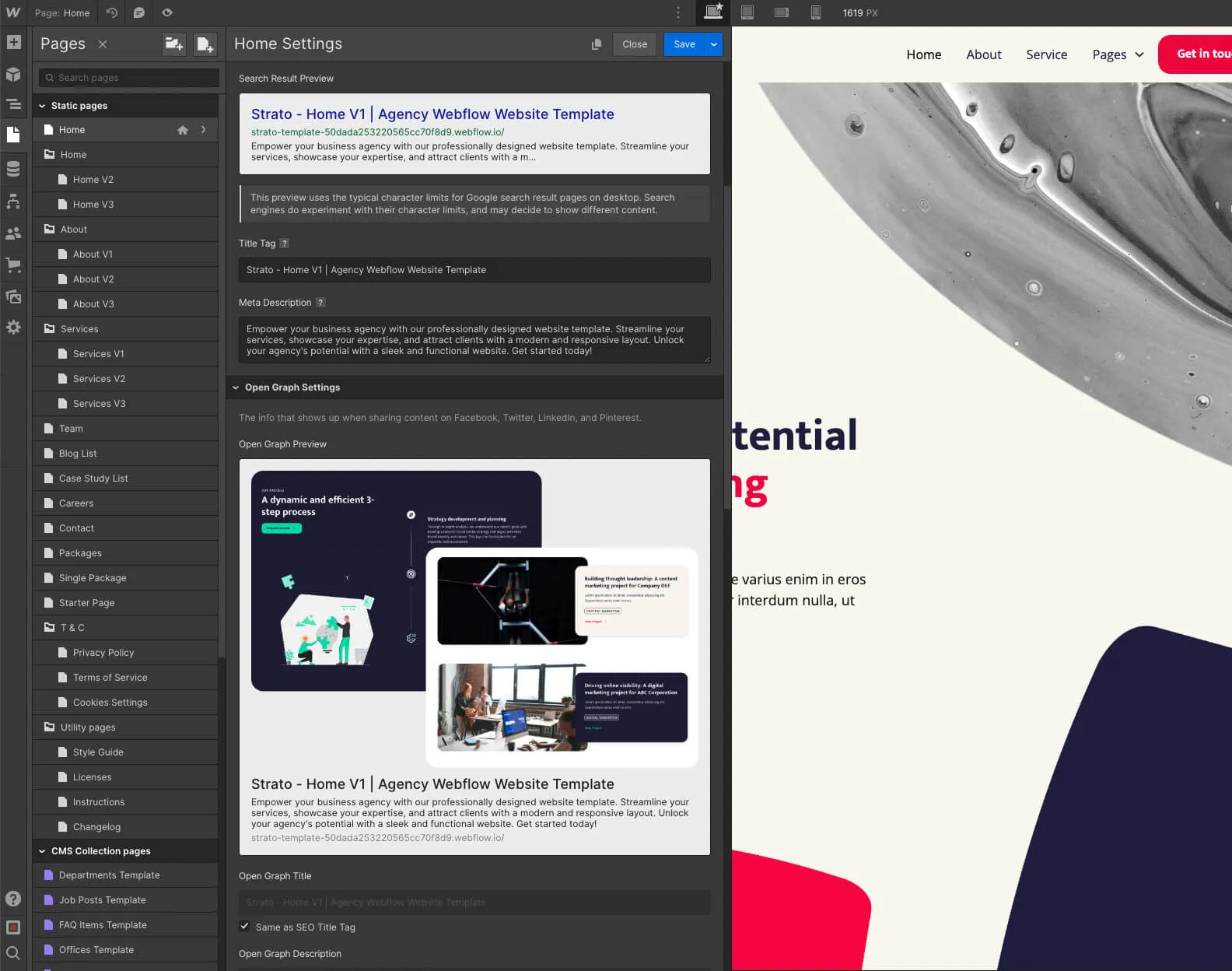
Task: Close the Pages panel with X
Action: tap(103, 44)
